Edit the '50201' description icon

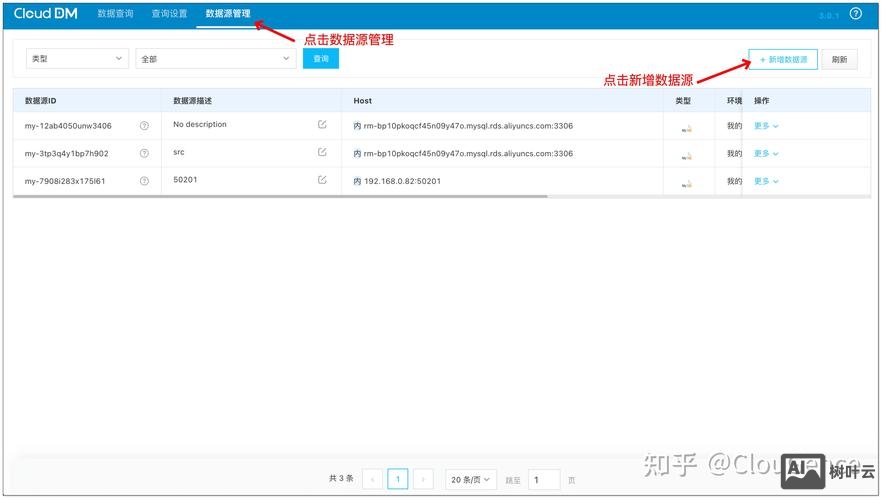pyautogui.click(x=322, y=180)
